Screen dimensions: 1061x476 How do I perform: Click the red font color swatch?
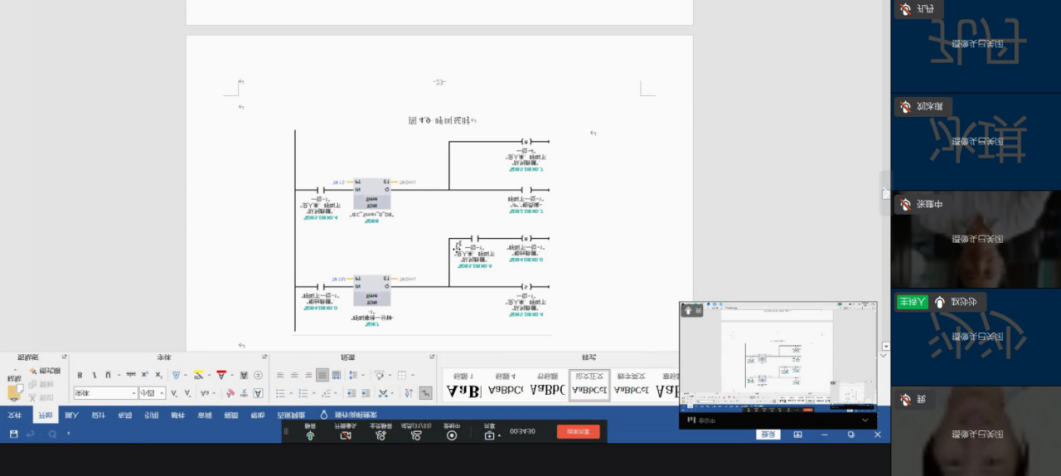click(221, 375)
